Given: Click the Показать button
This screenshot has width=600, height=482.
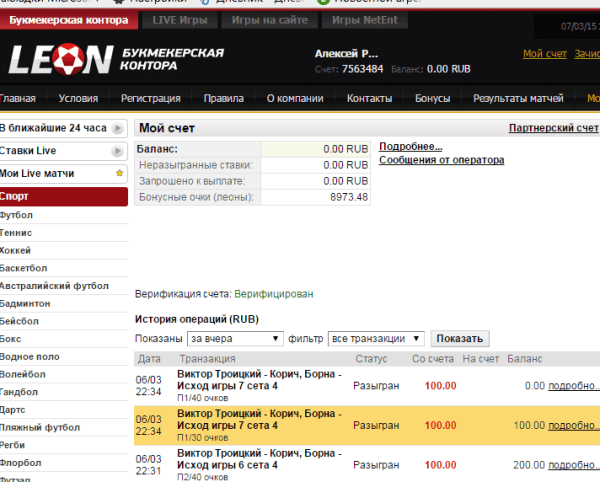Looking at the screenshot, I should pyautogui.click(x=460, y=339).
